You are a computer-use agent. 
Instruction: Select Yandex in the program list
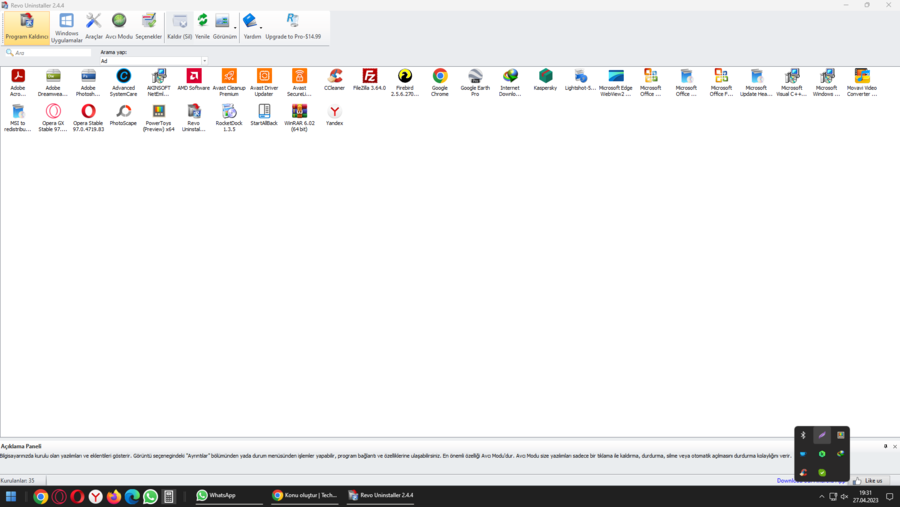point(334,115)
